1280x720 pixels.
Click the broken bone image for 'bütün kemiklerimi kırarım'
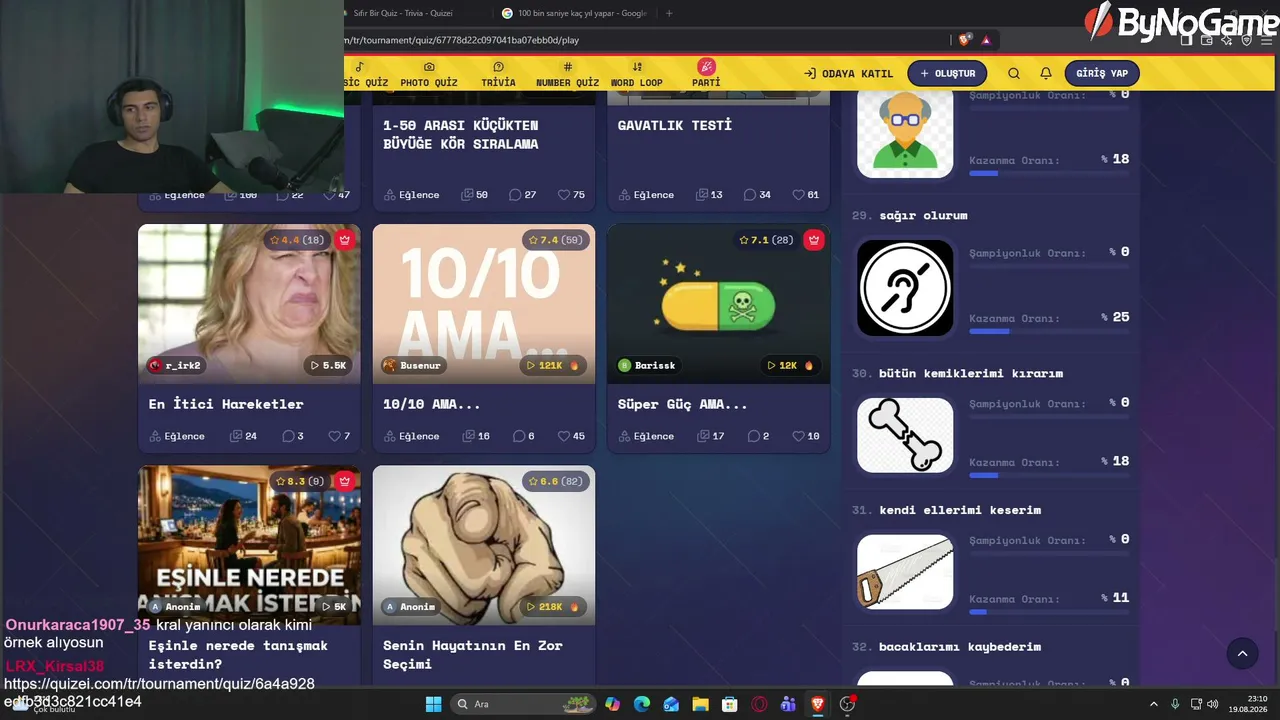905,435
